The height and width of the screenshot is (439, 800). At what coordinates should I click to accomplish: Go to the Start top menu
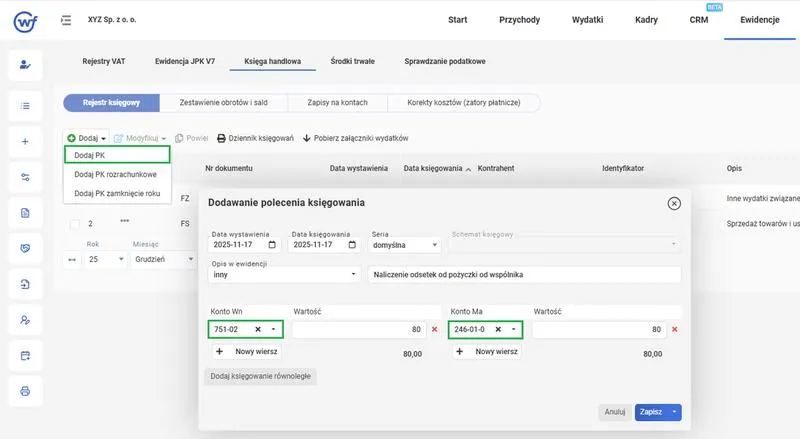coord(457,20)
